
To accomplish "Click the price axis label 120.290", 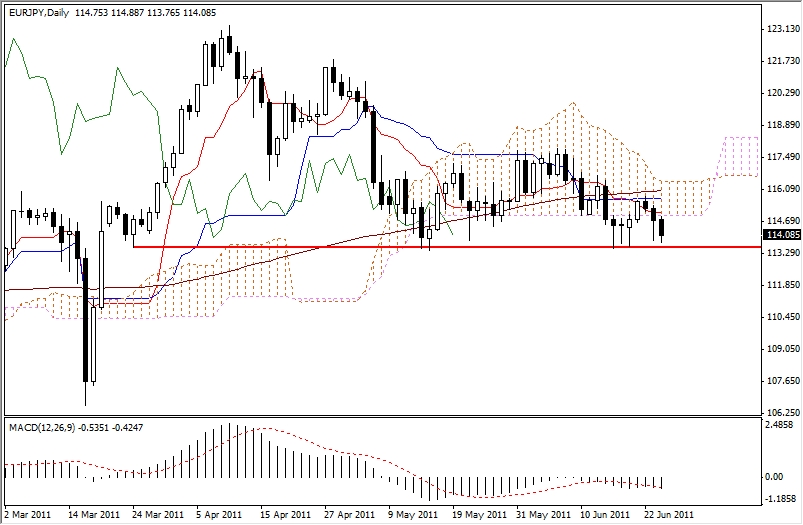I will pos(783,93).
